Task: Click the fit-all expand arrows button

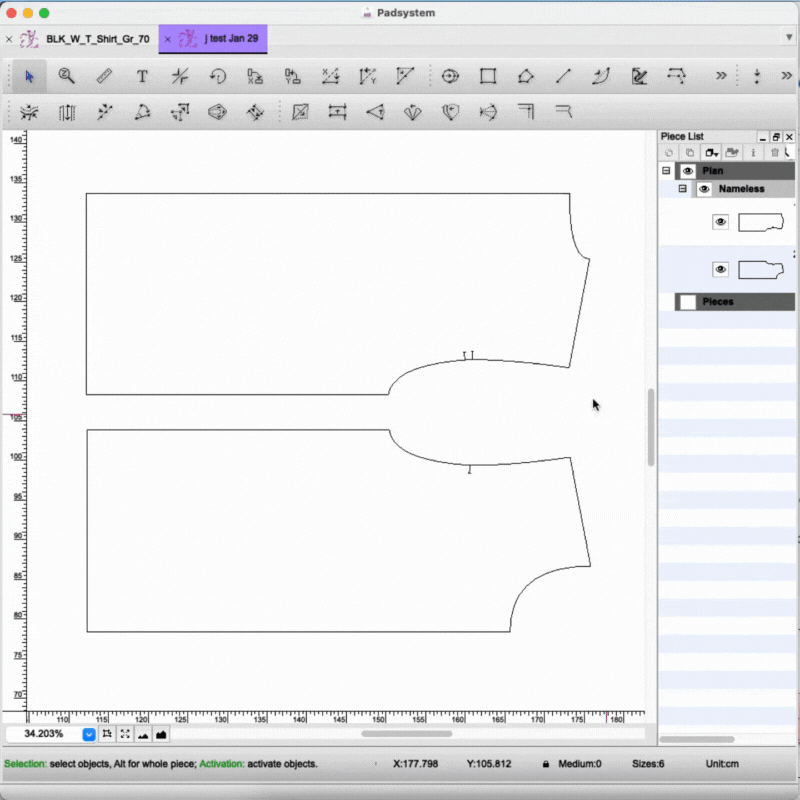Action: [x=125, y=734]
